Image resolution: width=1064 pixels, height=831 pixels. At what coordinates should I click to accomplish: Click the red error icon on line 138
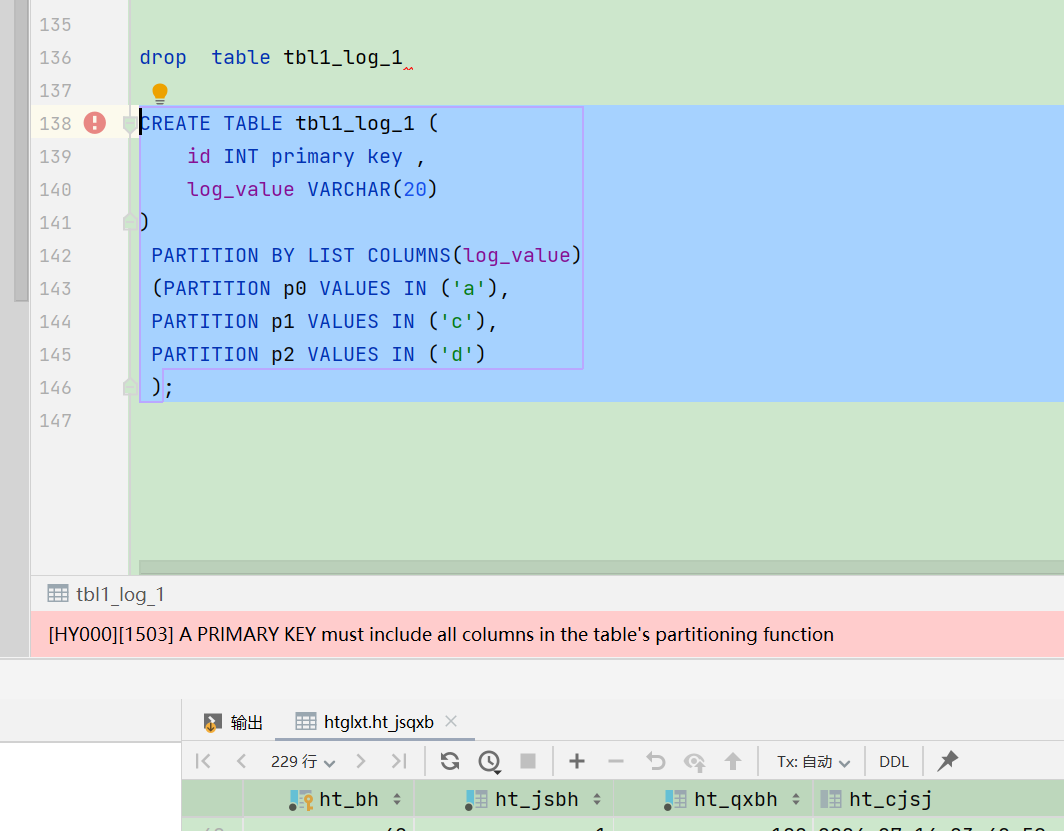94,123
